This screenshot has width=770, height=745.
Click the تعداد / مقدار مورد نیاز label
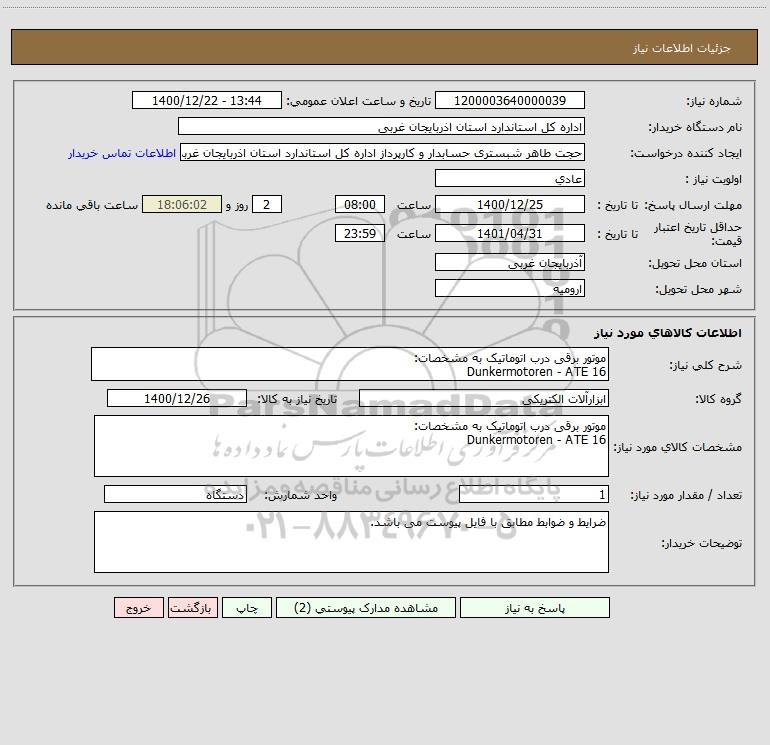point(686,495)
